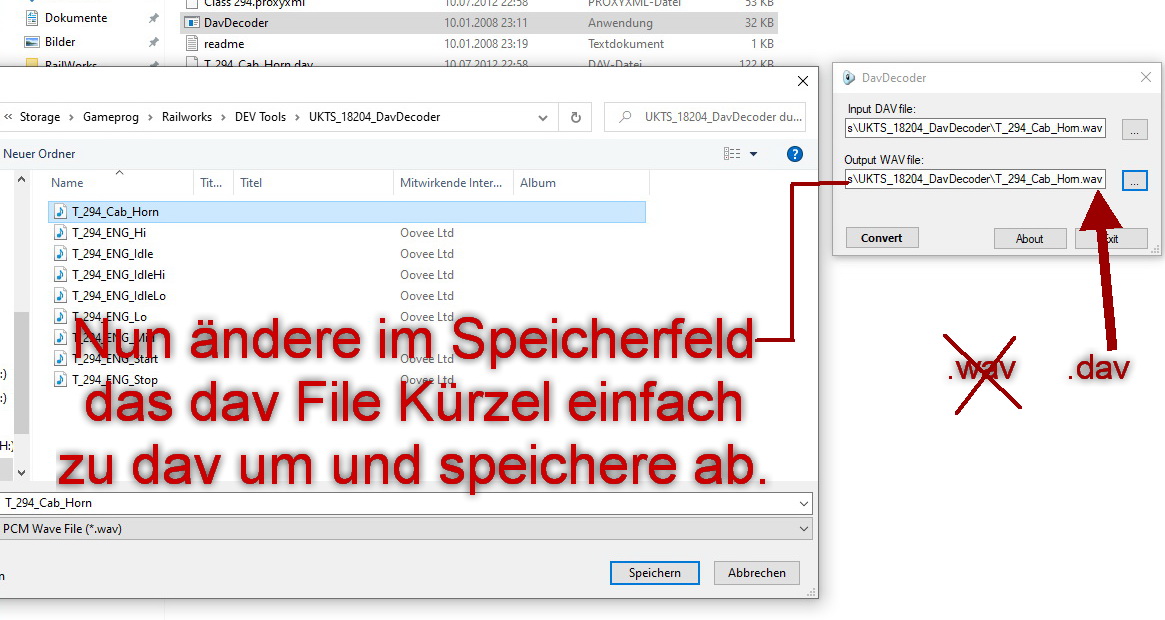
Task: Click the readme document file icon
Action: coord(192,44)
